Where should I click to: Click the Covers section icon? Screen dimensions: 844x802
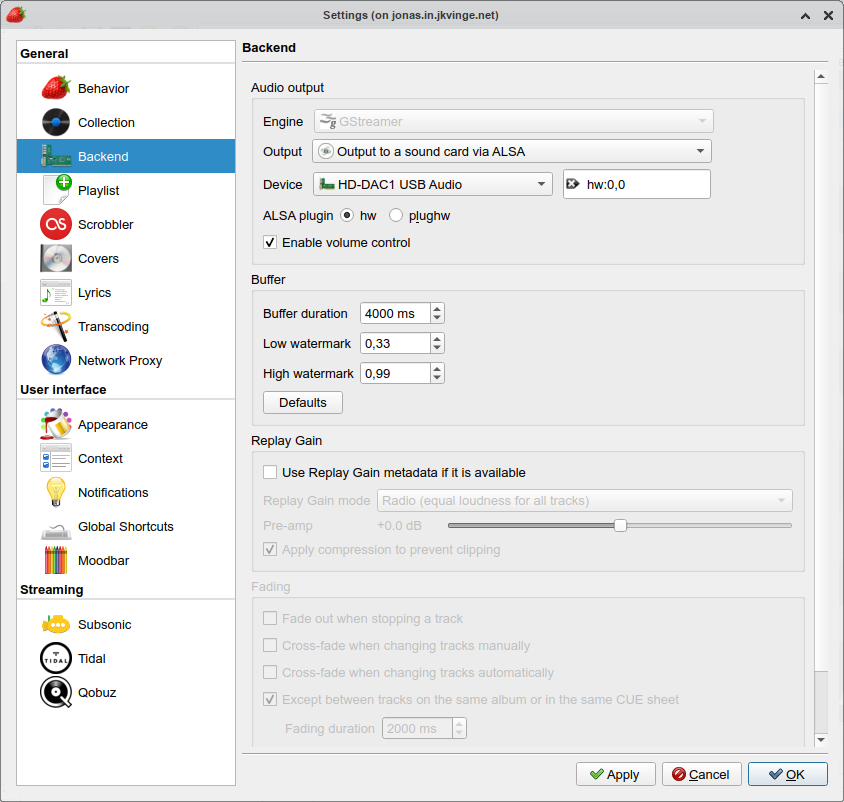(56, 258)
